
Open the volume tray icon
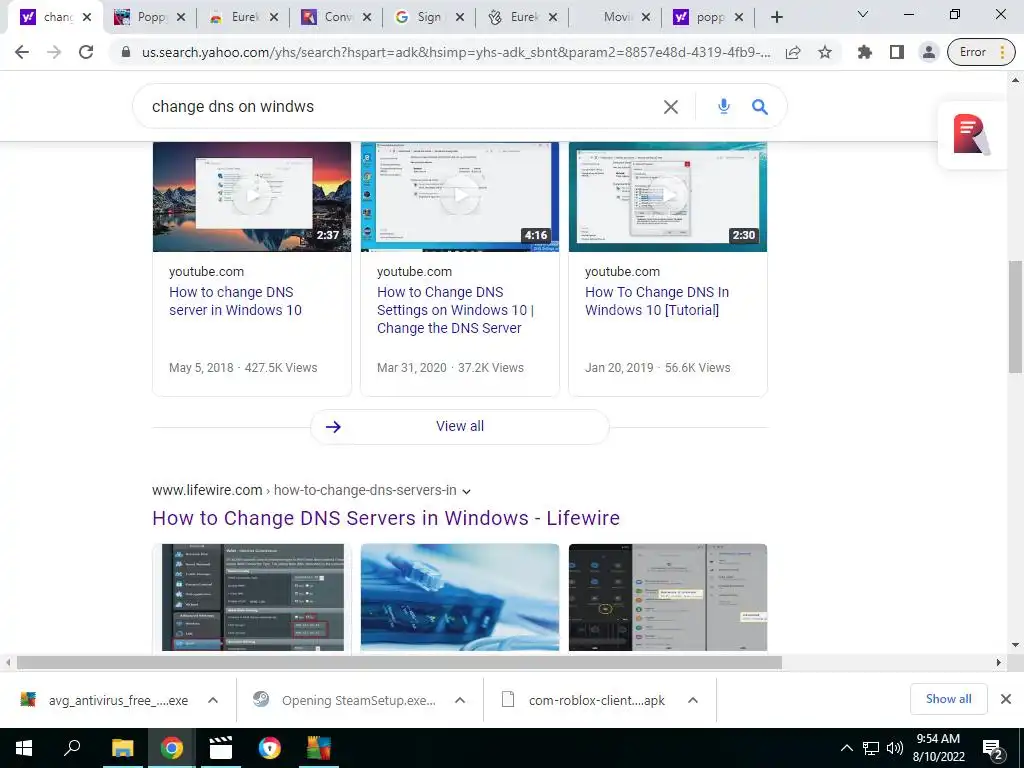point(895,748)
